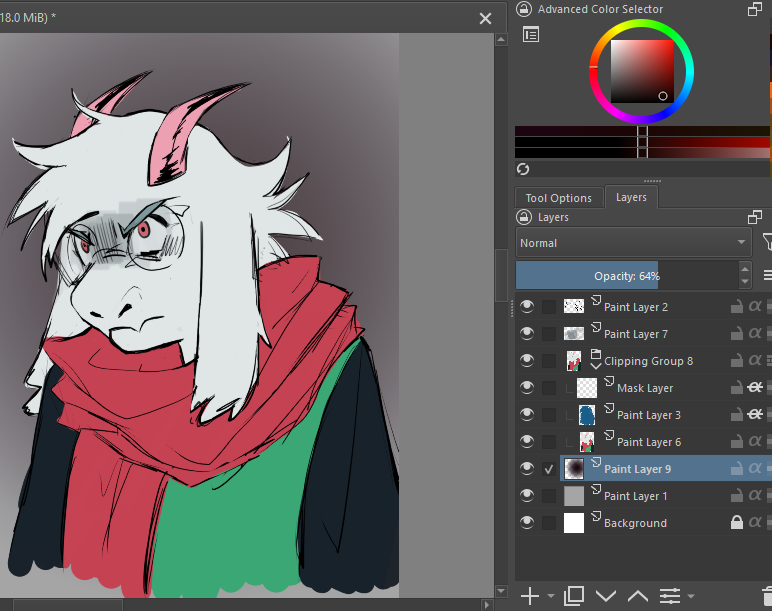
Task: Hide Clipping Group 8
Action: tap(527, 360)
